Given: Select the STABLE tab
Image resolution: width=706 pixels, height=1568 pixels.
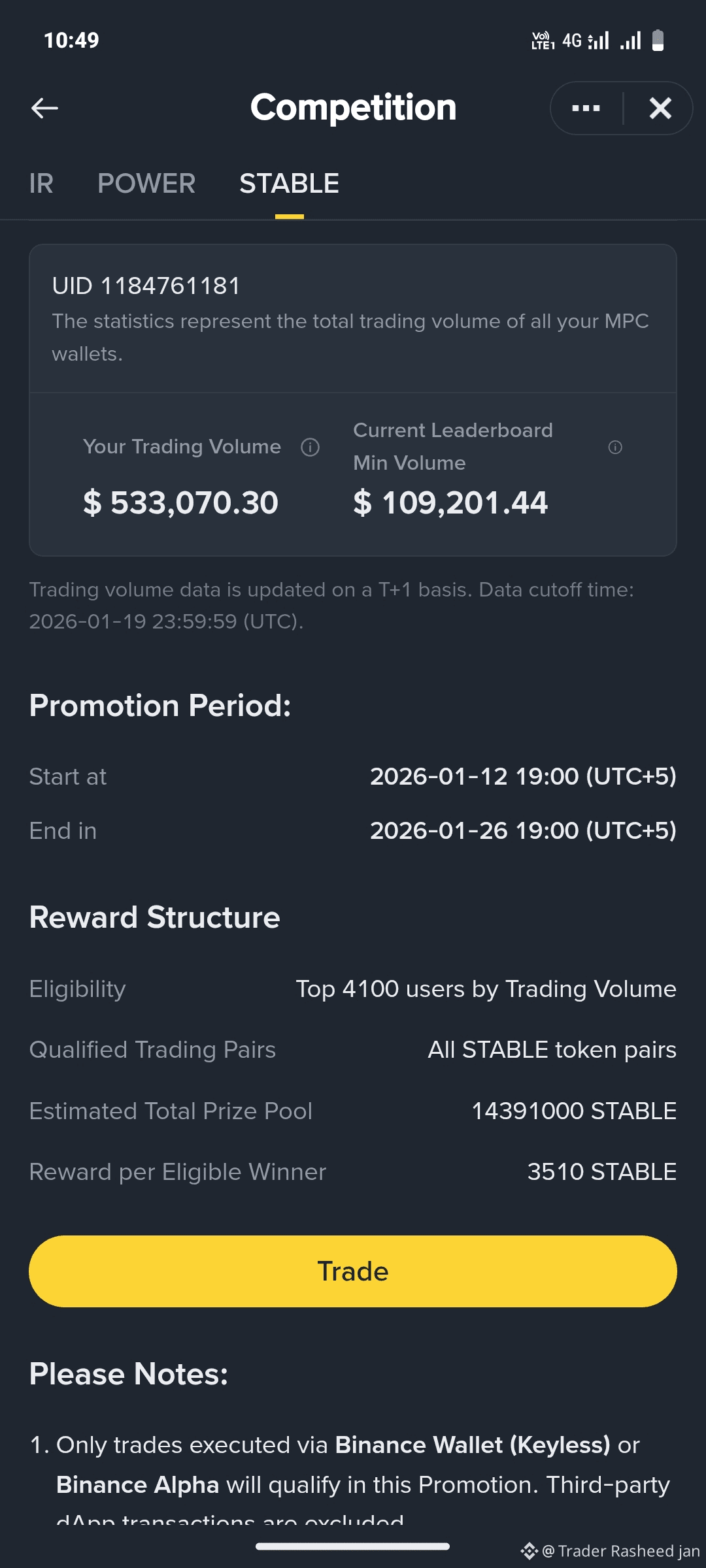Looking at the screenshot, I should pos(289,184).
